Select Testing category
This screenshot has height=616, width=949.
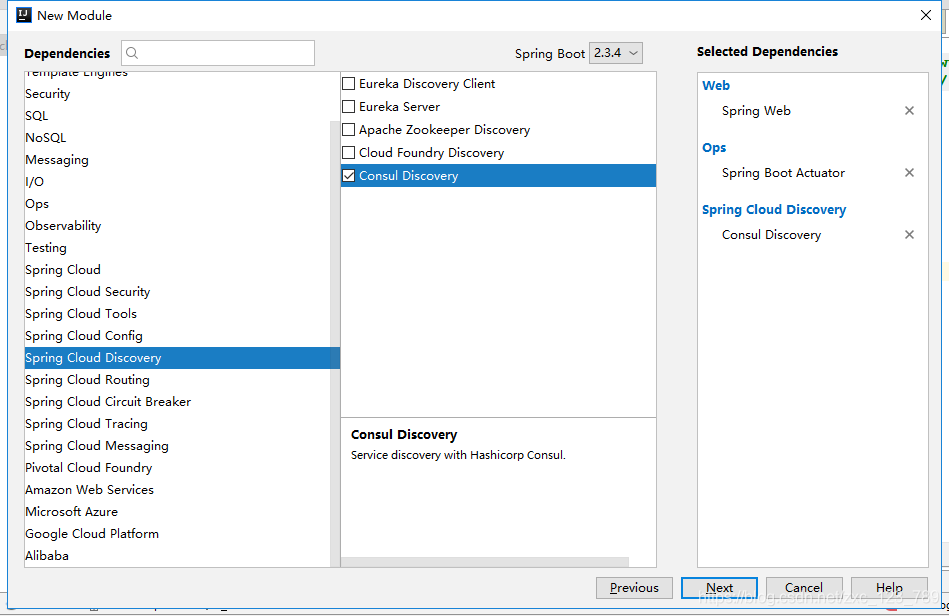[177, 247]
